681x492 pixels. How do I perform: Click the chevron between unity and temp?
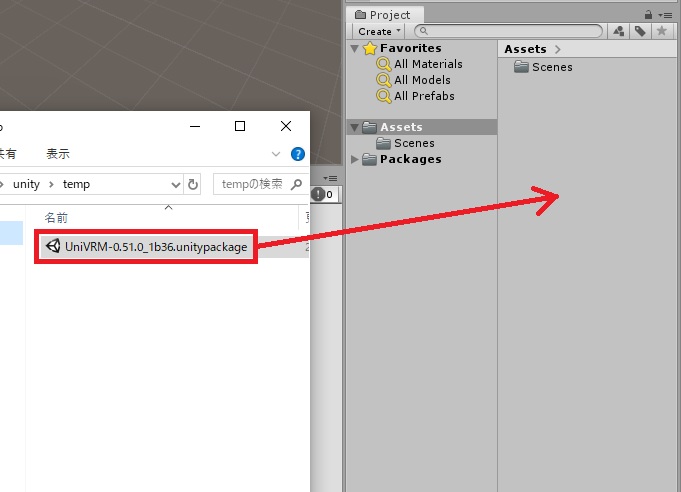point(51,184)
